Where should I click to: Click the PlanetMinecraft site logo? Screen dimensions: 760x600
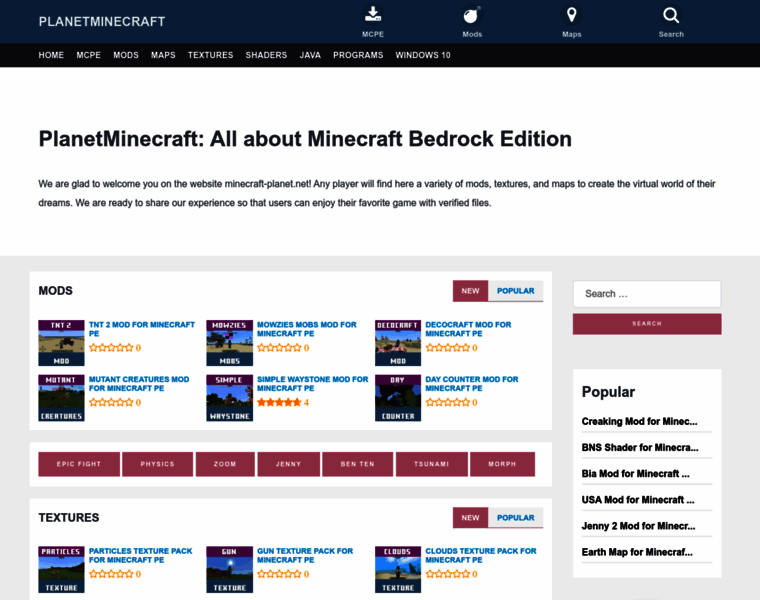click(102, 21)
